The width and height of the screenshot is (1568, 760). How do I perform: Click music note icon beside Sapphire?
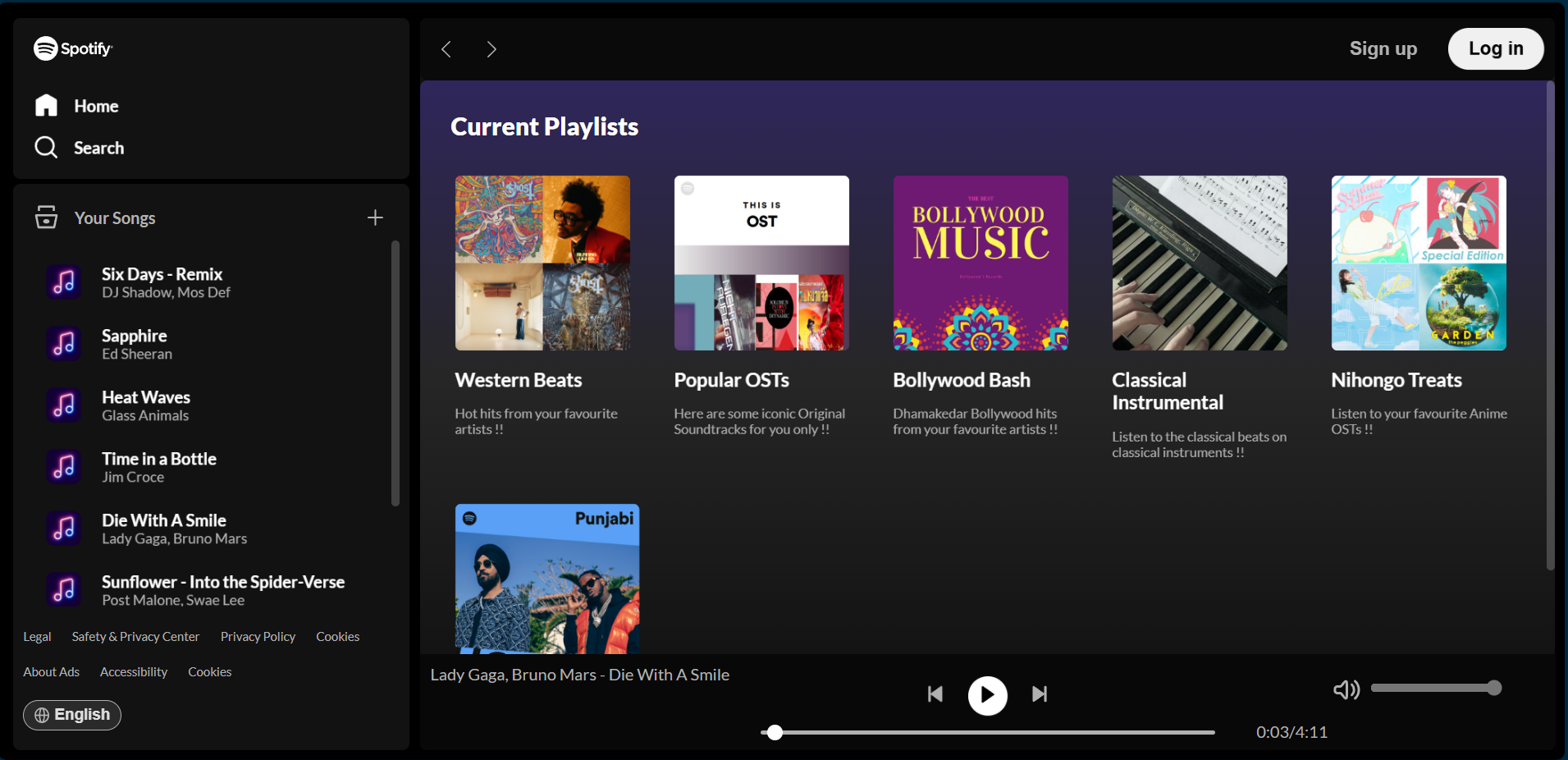64,344
